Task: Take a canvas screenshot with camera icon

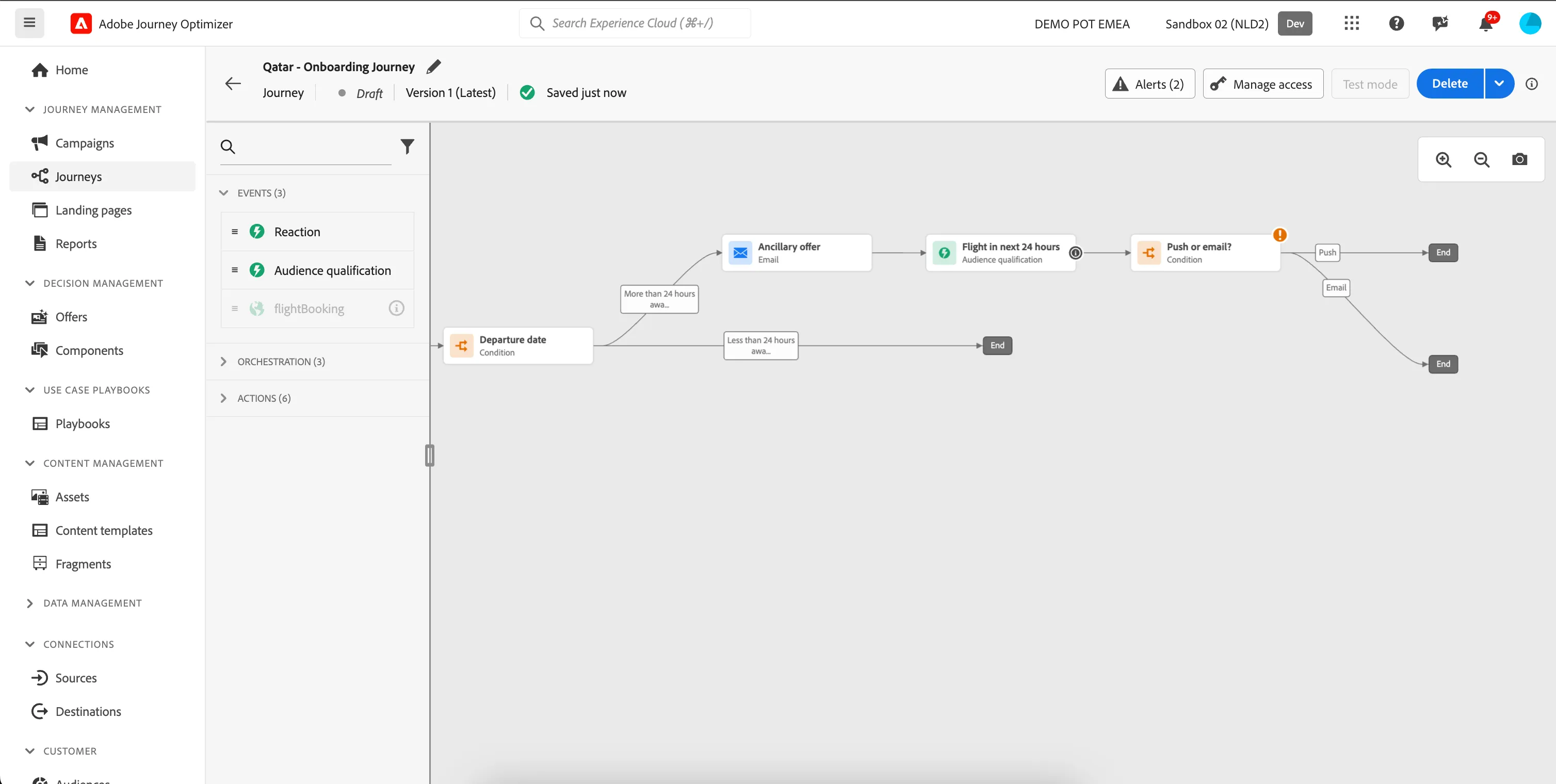Action: (1520, 159)
